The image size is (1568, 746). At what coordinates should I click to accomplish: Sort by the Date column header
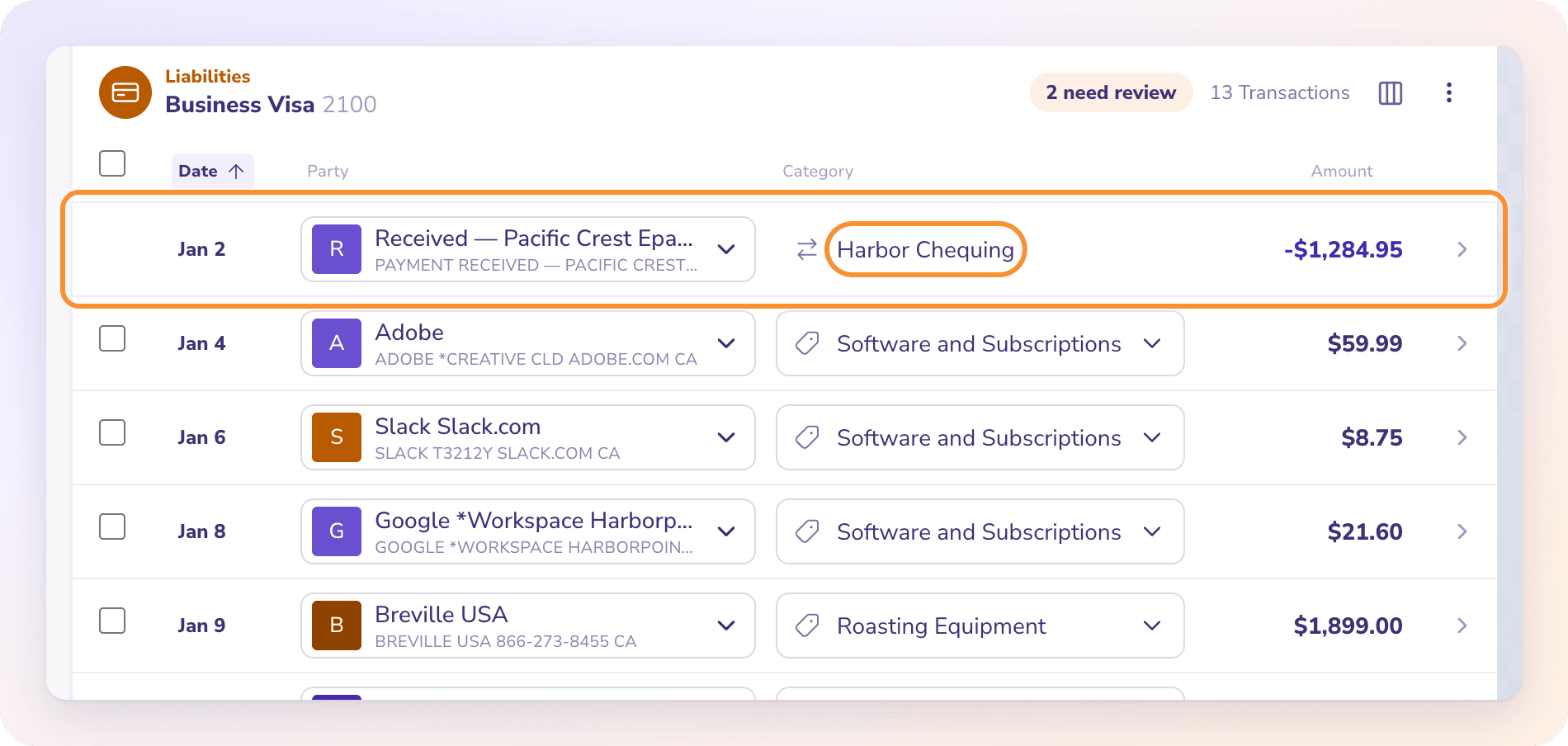(x=212, y=171)
